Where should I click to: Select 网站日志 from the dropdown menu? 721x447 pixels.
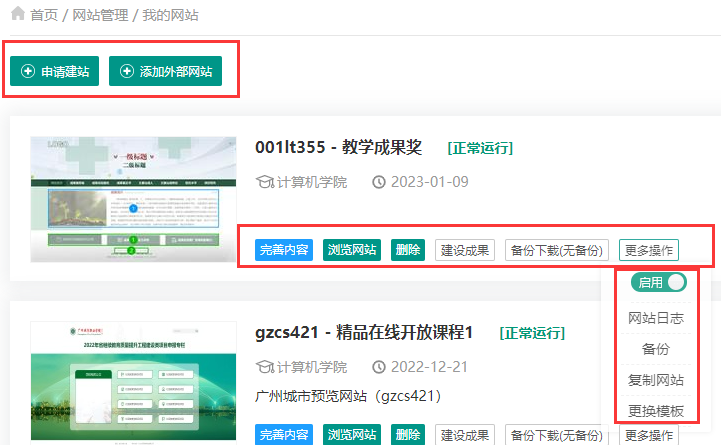(656, 318)
